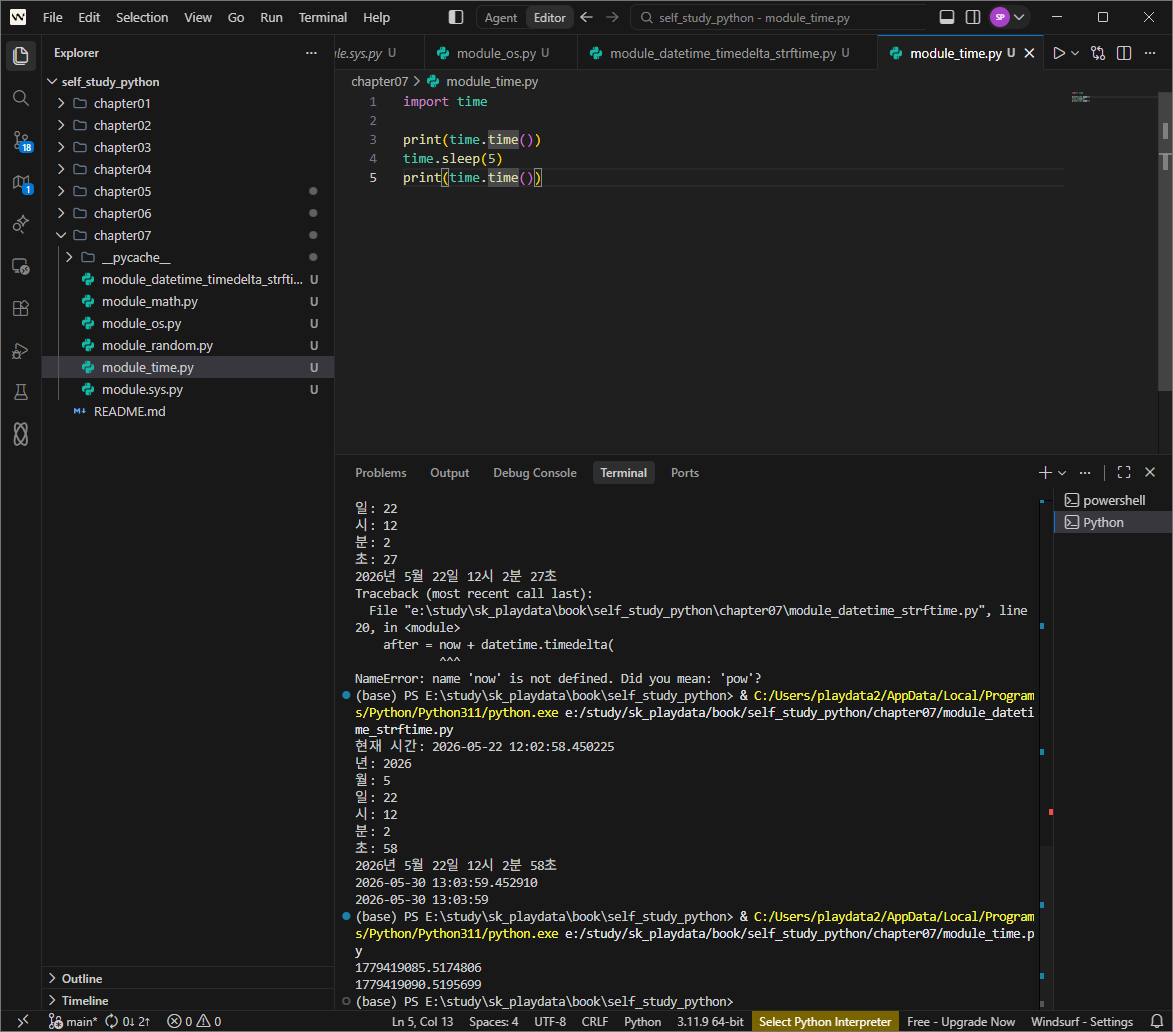
Task: Click the compare changes icon in editor toolbar
Action: [x=1097, y=53]
